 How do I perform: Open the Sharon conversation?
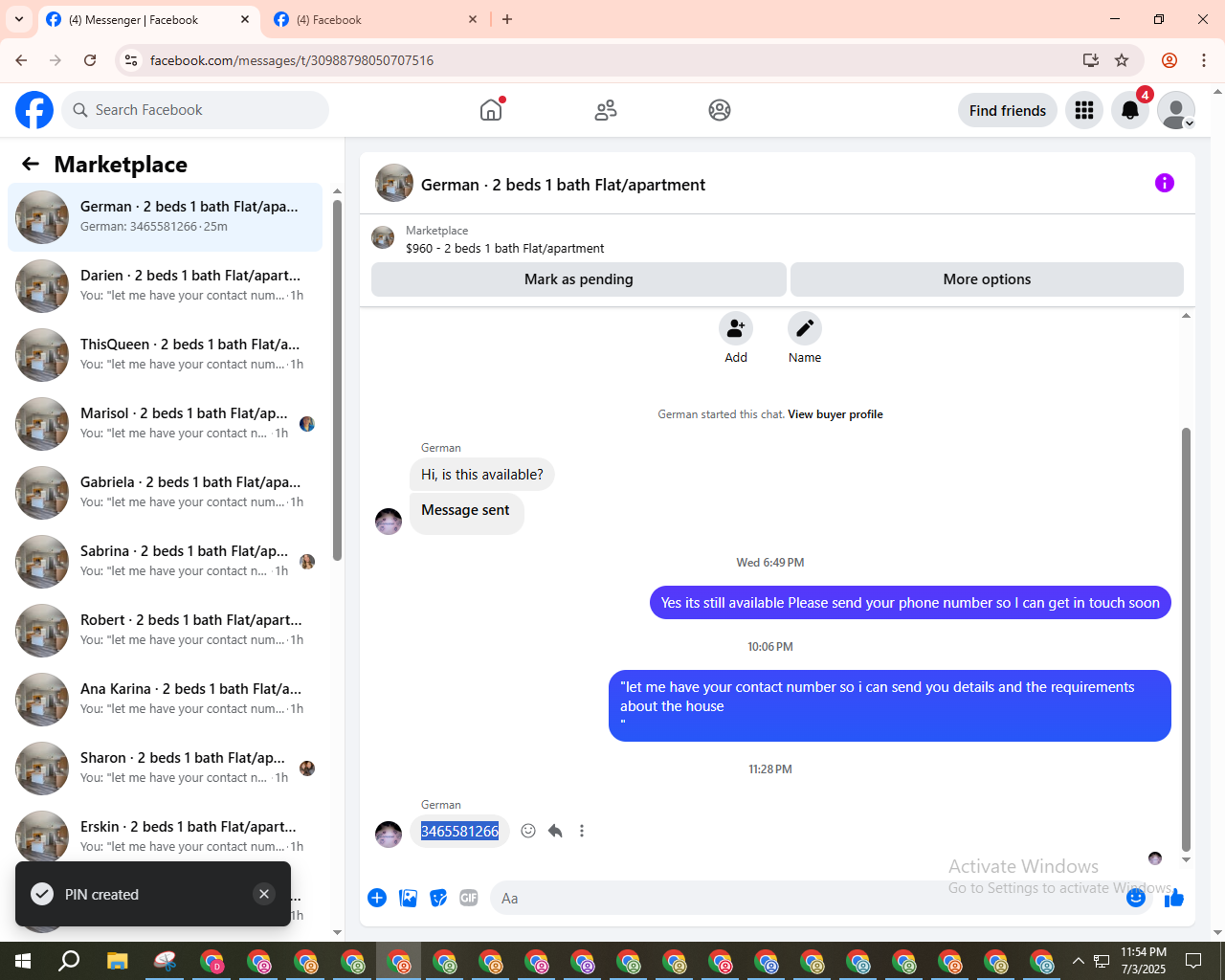pos(165,768)
